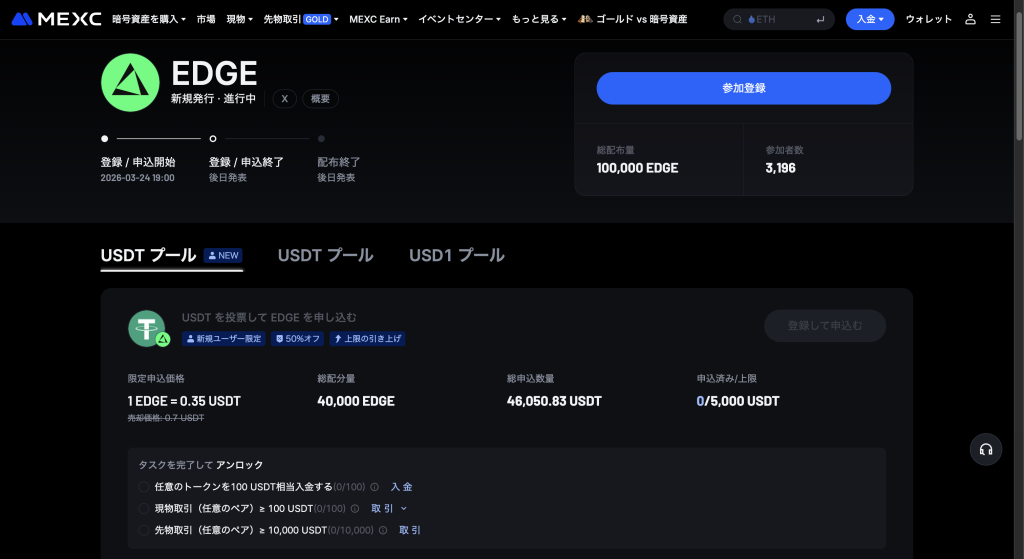Select the futures trade 10,000 USDT circle
Viewport: 1024px width, 559px height.
(x=144, y=530)
